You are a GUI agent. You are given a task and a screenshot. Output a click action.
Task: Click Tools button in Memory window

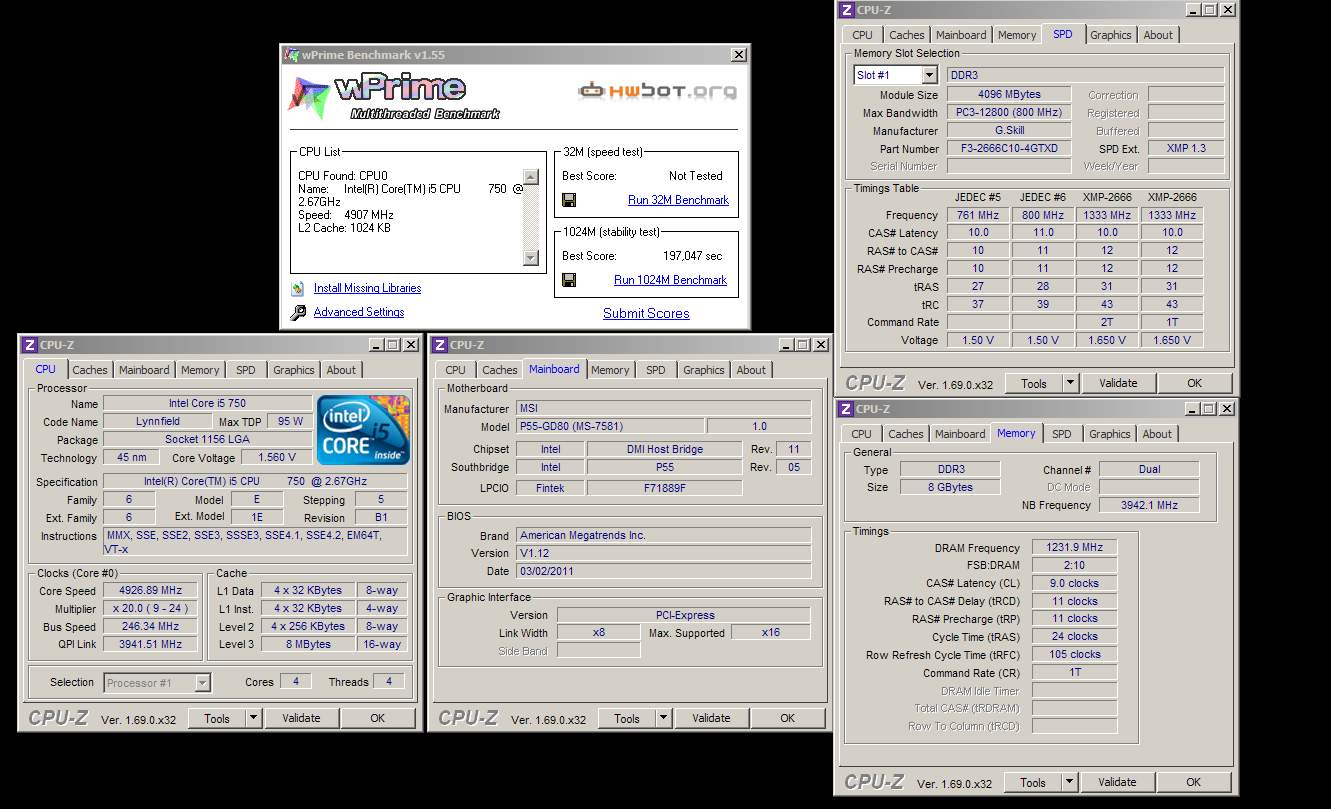1033,782
